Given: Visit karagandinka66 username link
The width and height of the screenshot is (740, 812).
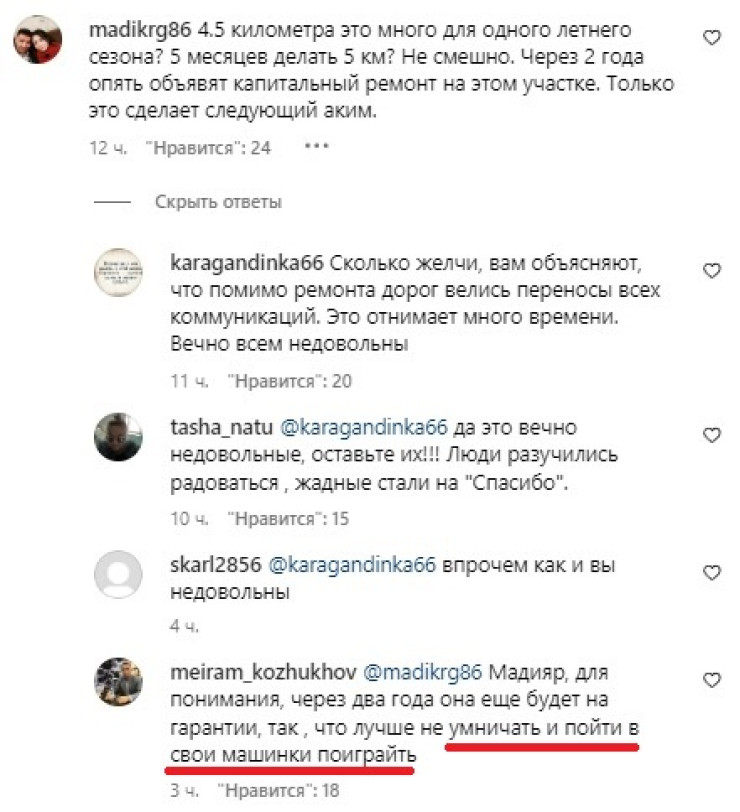Looking at the screenshot, I should pyautogui.click(x=246, y=263).
